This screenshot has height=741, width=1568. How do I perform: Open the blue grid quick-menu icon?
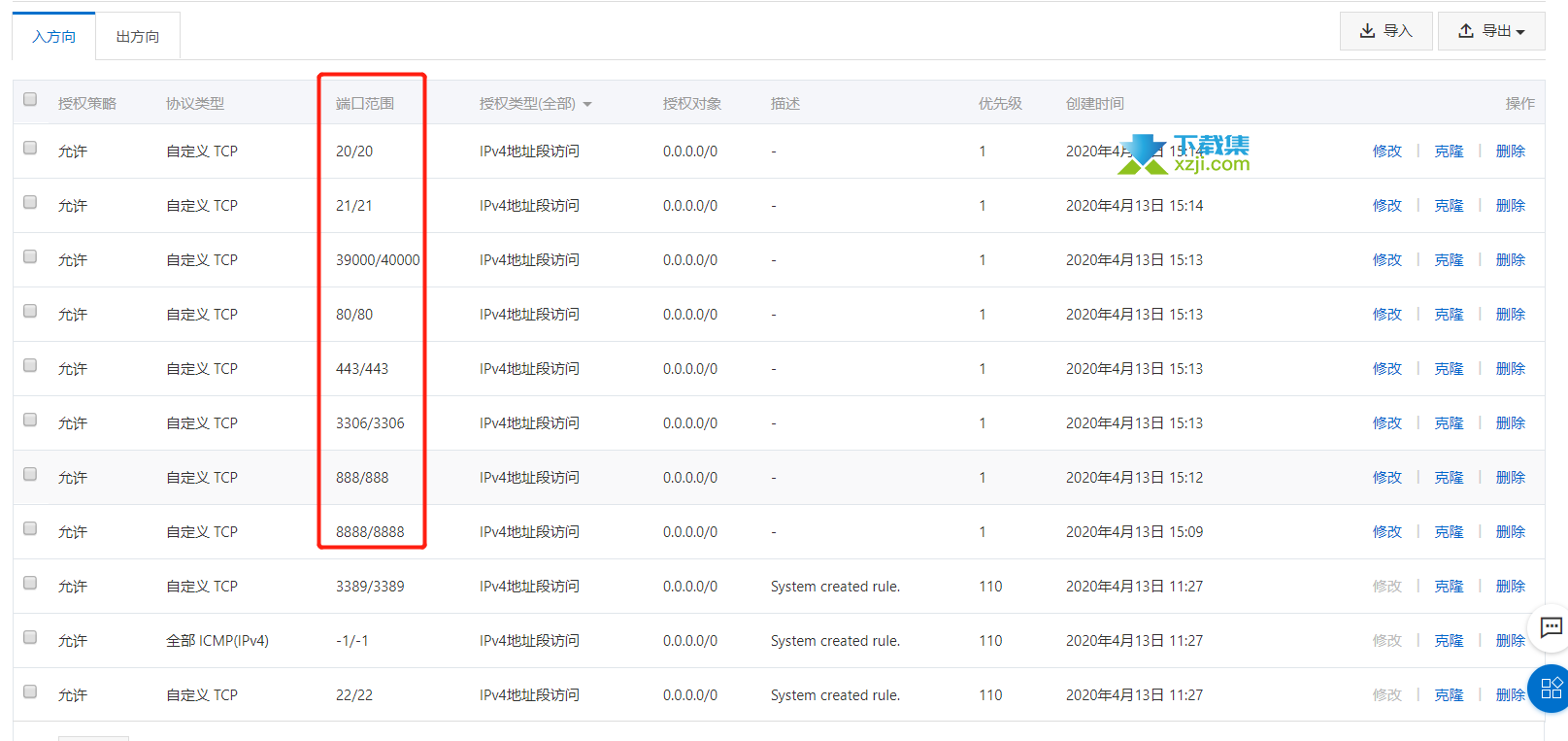[1550, 689]
